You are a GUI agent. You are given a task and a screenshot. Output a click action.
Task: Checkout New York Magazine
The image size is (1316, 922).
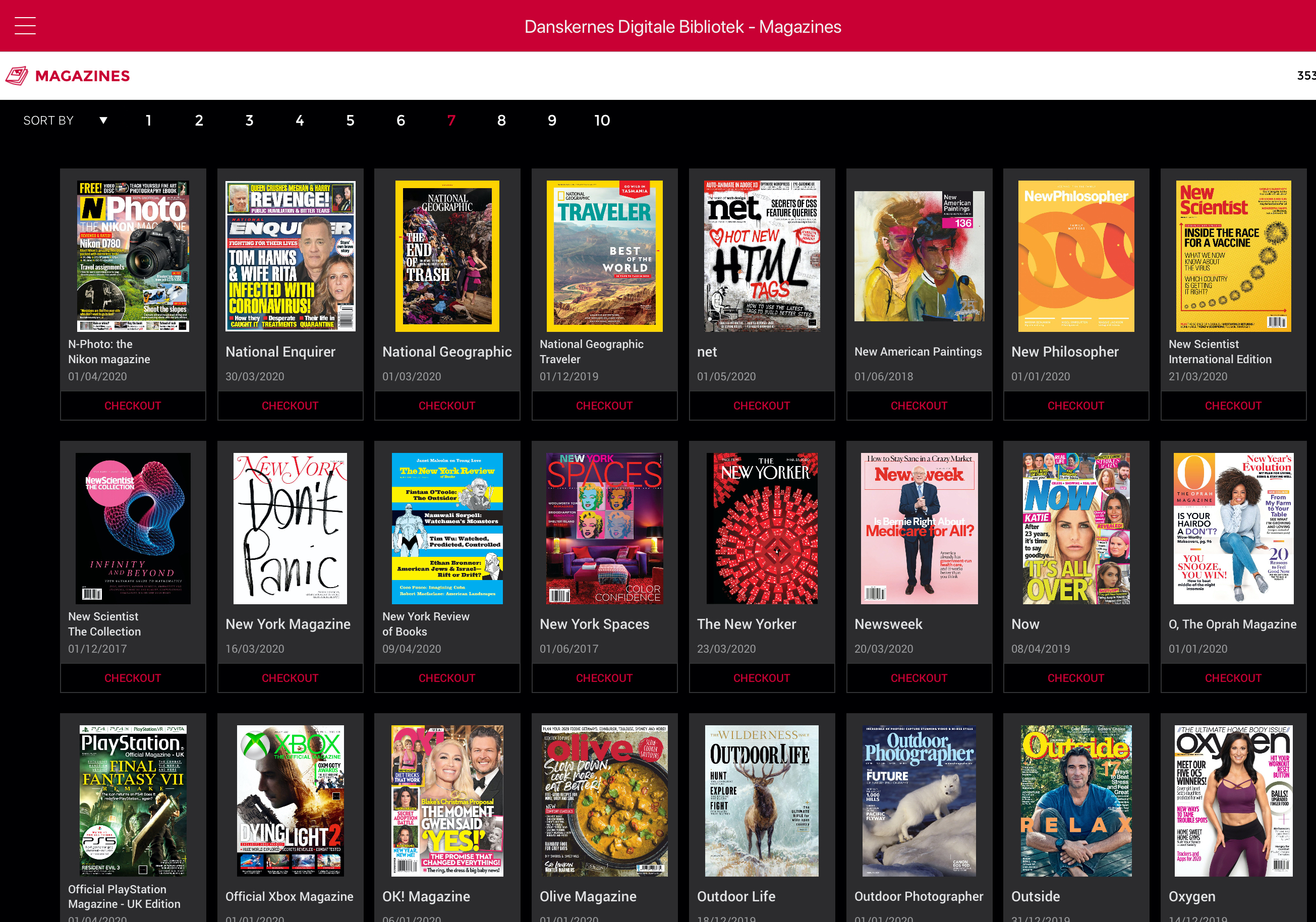click(290, 678)
